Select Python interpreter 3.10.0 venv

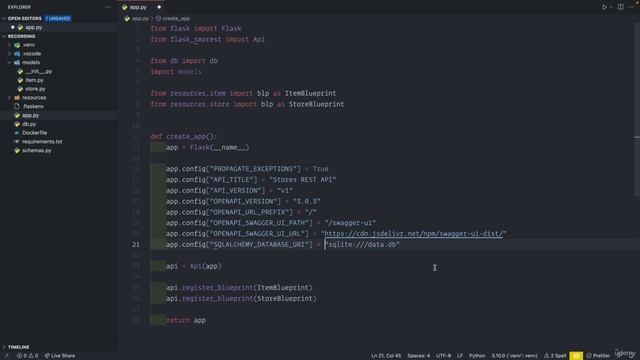[x=514, y=356]
